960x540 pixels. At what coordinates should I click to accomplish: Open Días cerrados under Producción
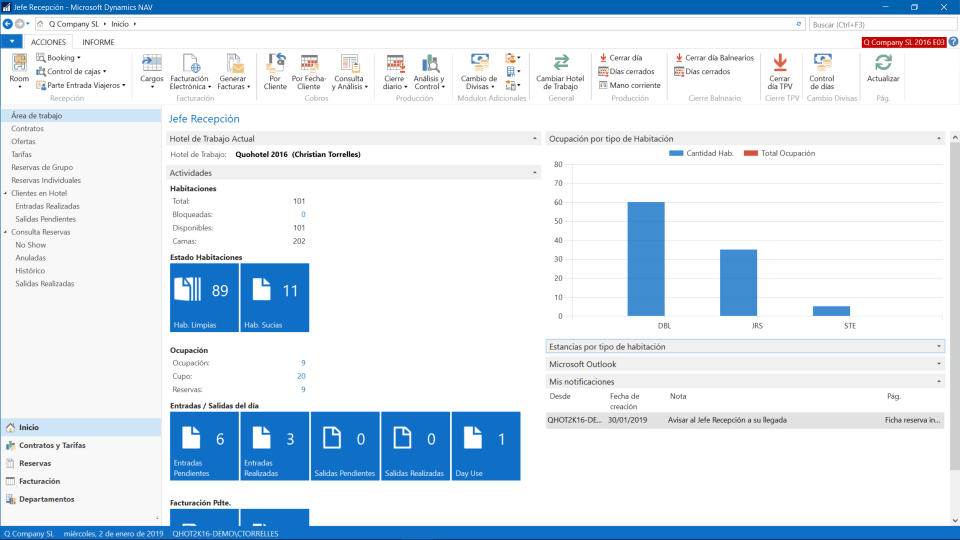[x=626, y=72]
